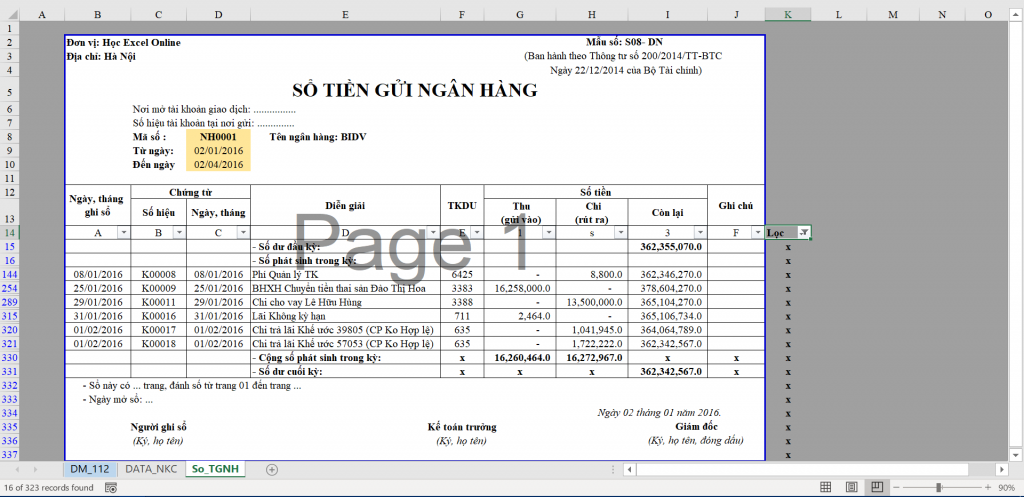This screenshot has width=1024, height=497.
Task: Open filter dropdown for Ghi chú column
Action: [756, 232]
